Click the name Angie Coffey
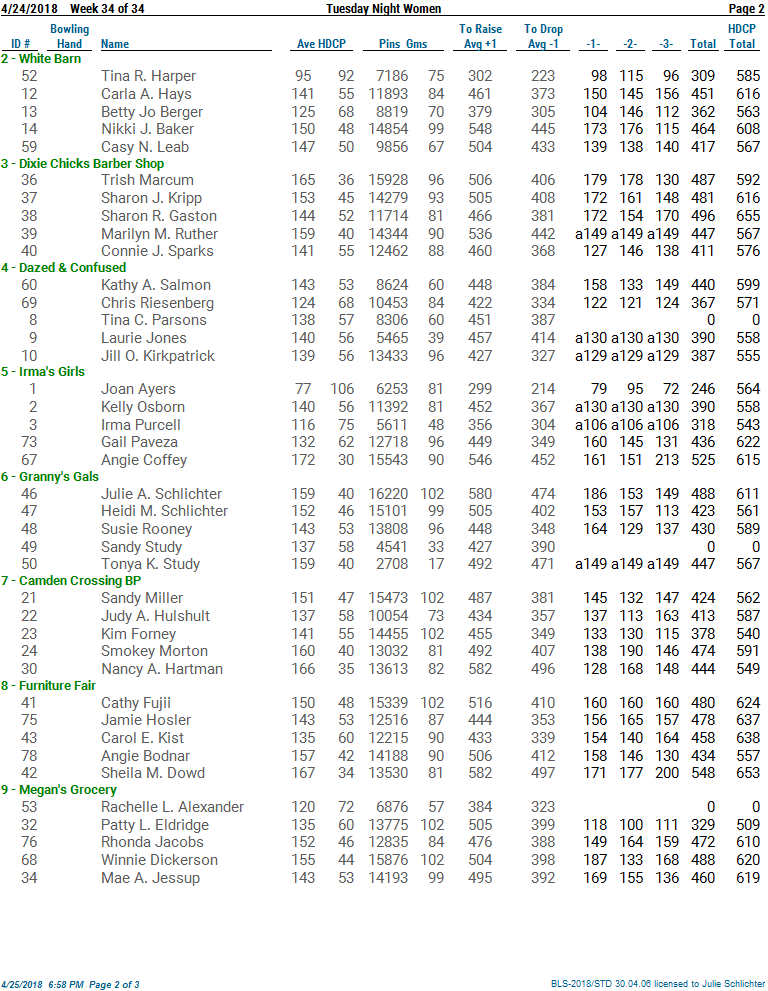The image size is (768, 991). tap(144, 459)
